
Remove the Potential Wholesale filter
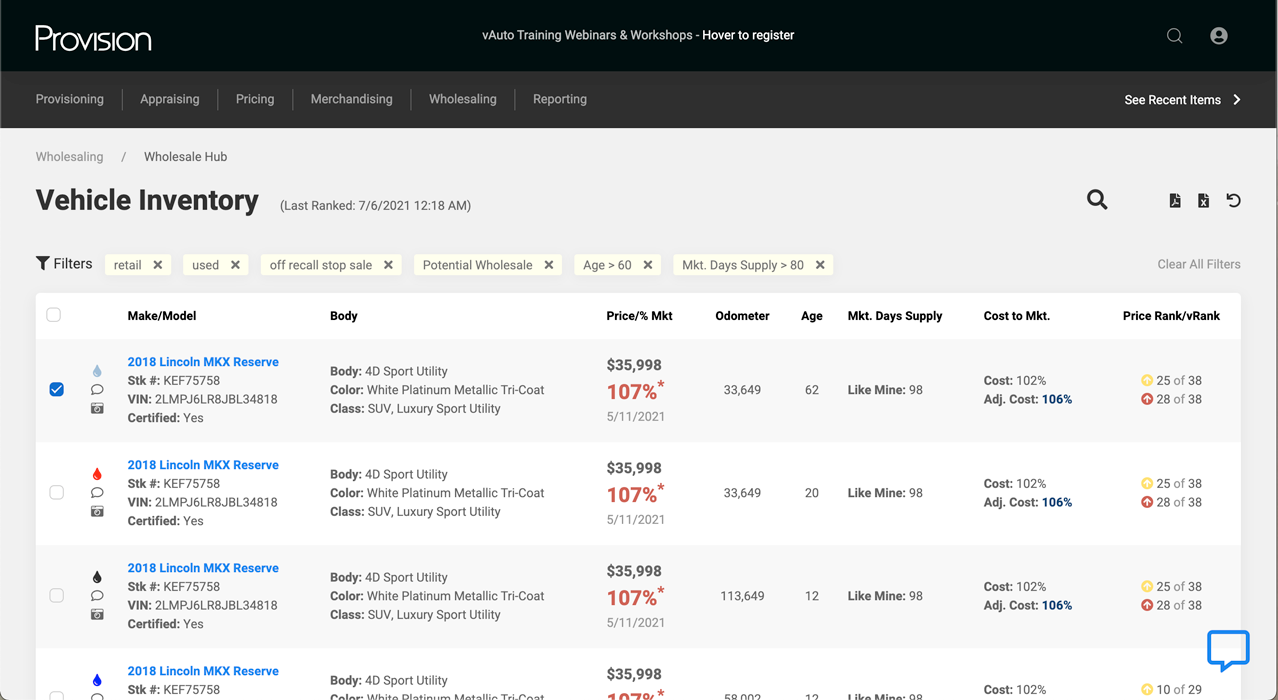549,265
